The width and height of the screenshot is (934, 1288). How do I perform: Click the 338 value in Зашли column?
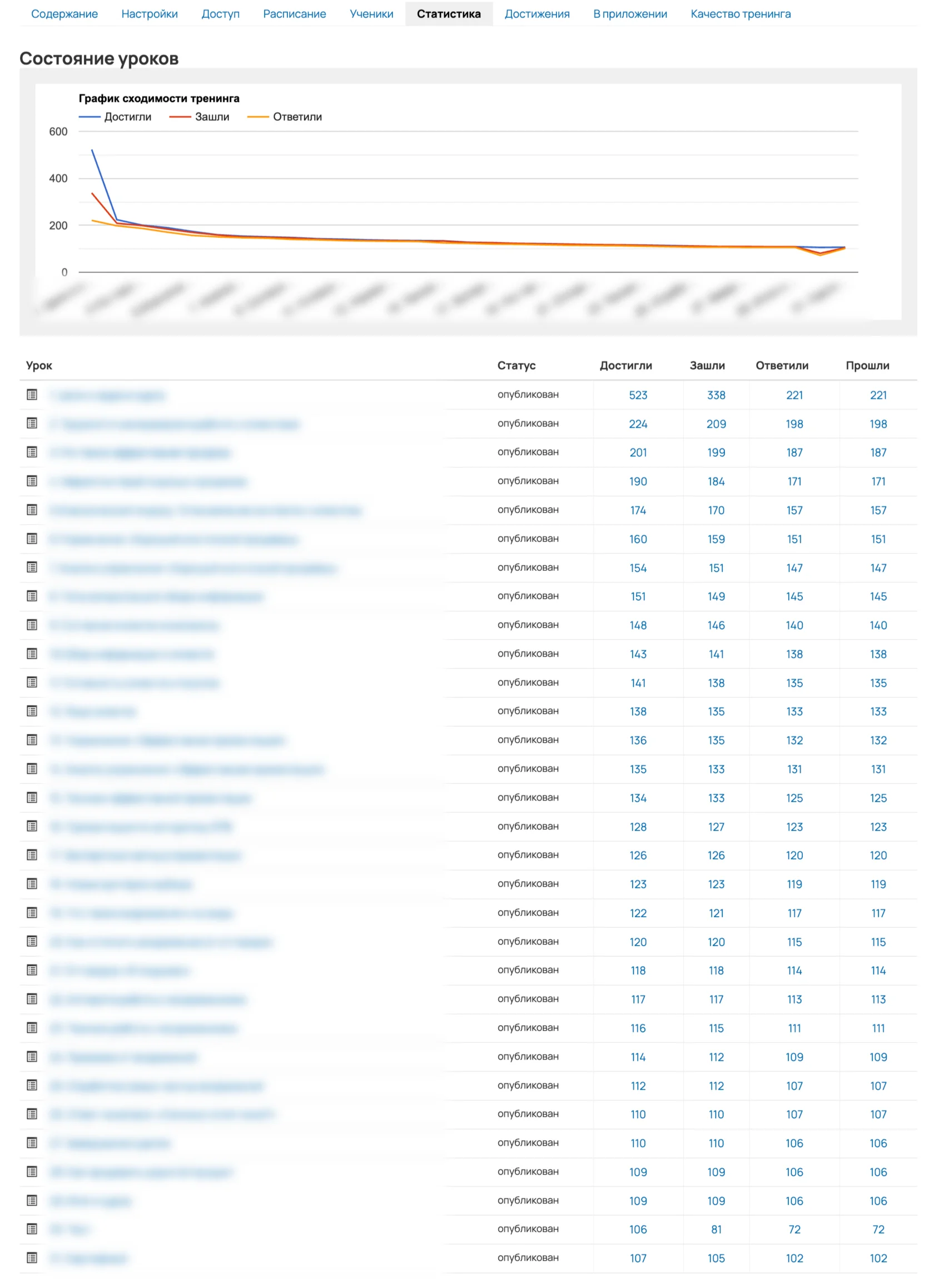pyautogui.click(x=717, y=395)
